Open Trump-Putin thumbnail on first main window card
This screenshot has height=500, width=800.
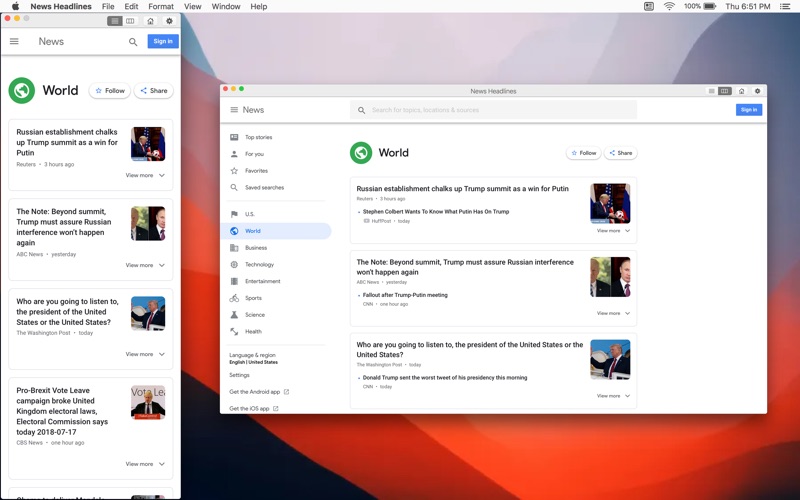tap(610, 204)
